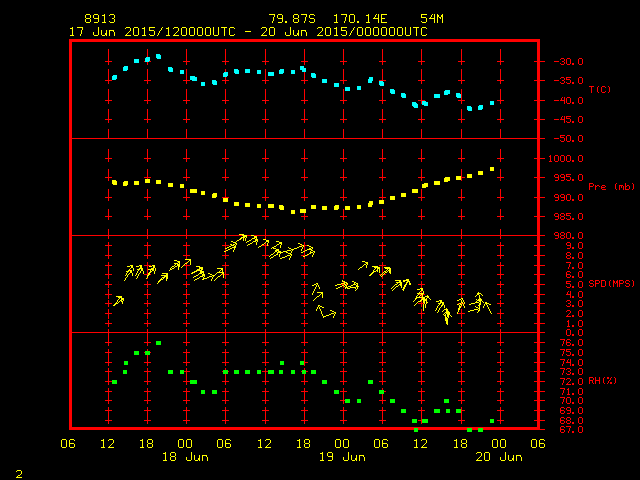Click the 2.0 wind speed axis label
Screen dimensions: 640x480
(x=574, y=314)
